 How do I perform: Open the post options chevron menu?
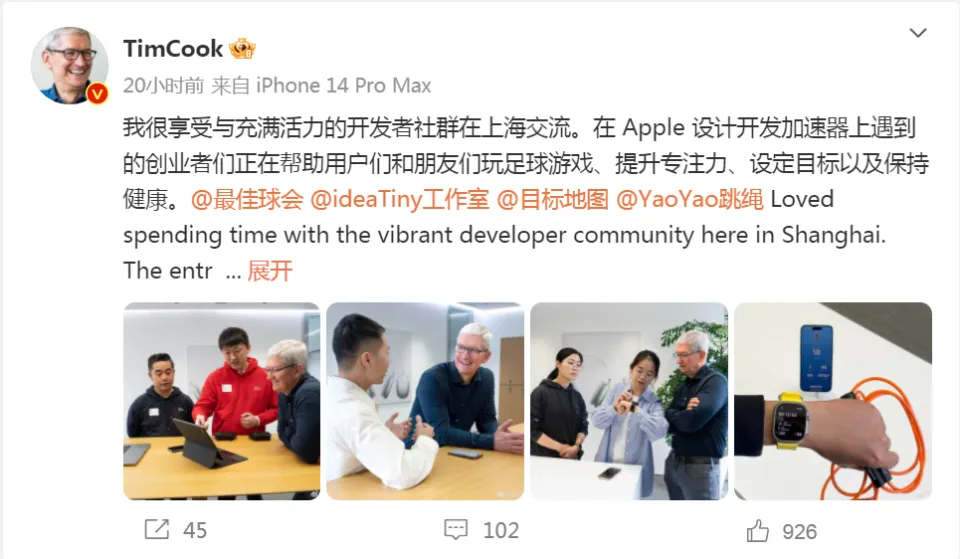coord(917,33)
